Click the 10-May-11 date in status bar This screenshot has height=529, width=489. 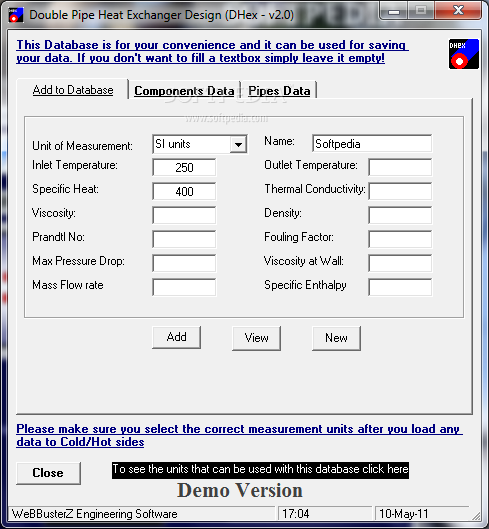tap(404, 514)
